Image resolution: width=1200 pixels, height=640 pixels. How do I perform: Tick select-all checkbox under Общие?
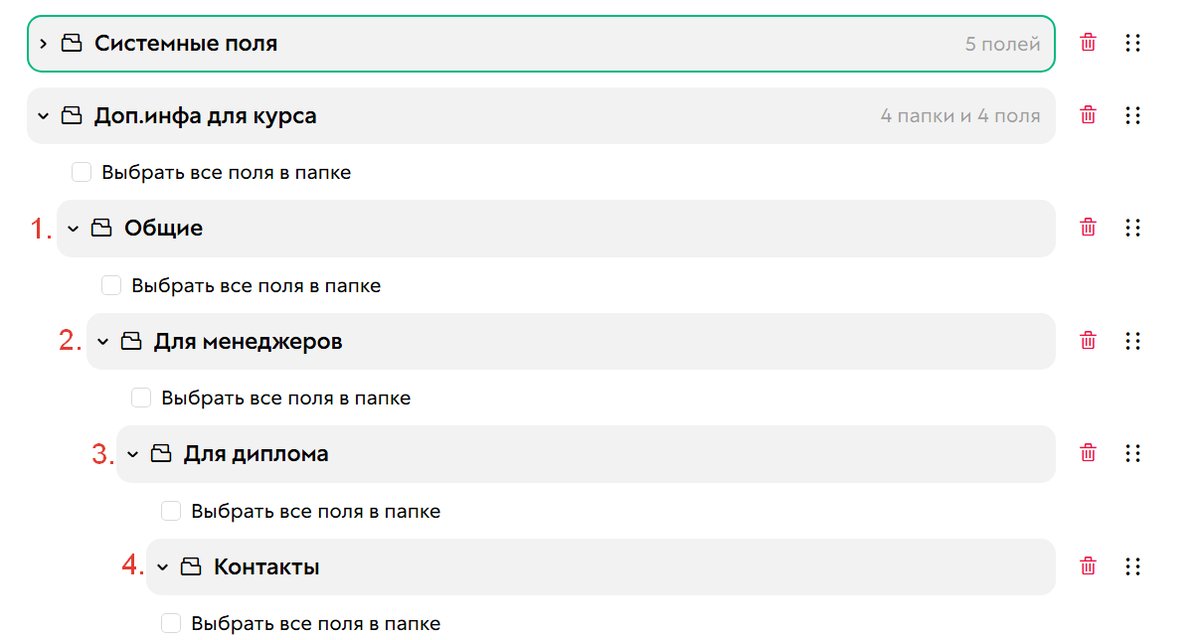tap(112, 285)
